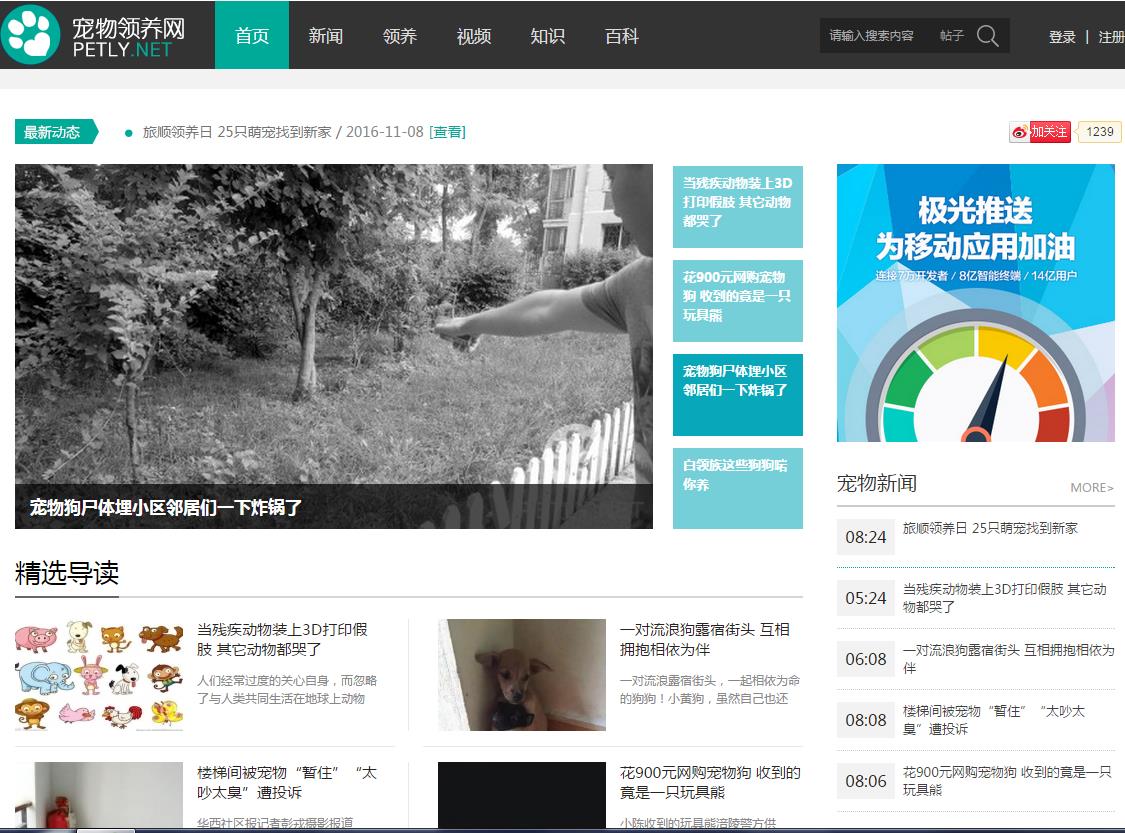Open 05:24 news 当残疾动物装上3D打印假肢
1125x833 pixels.
(x=1004, y=598)
